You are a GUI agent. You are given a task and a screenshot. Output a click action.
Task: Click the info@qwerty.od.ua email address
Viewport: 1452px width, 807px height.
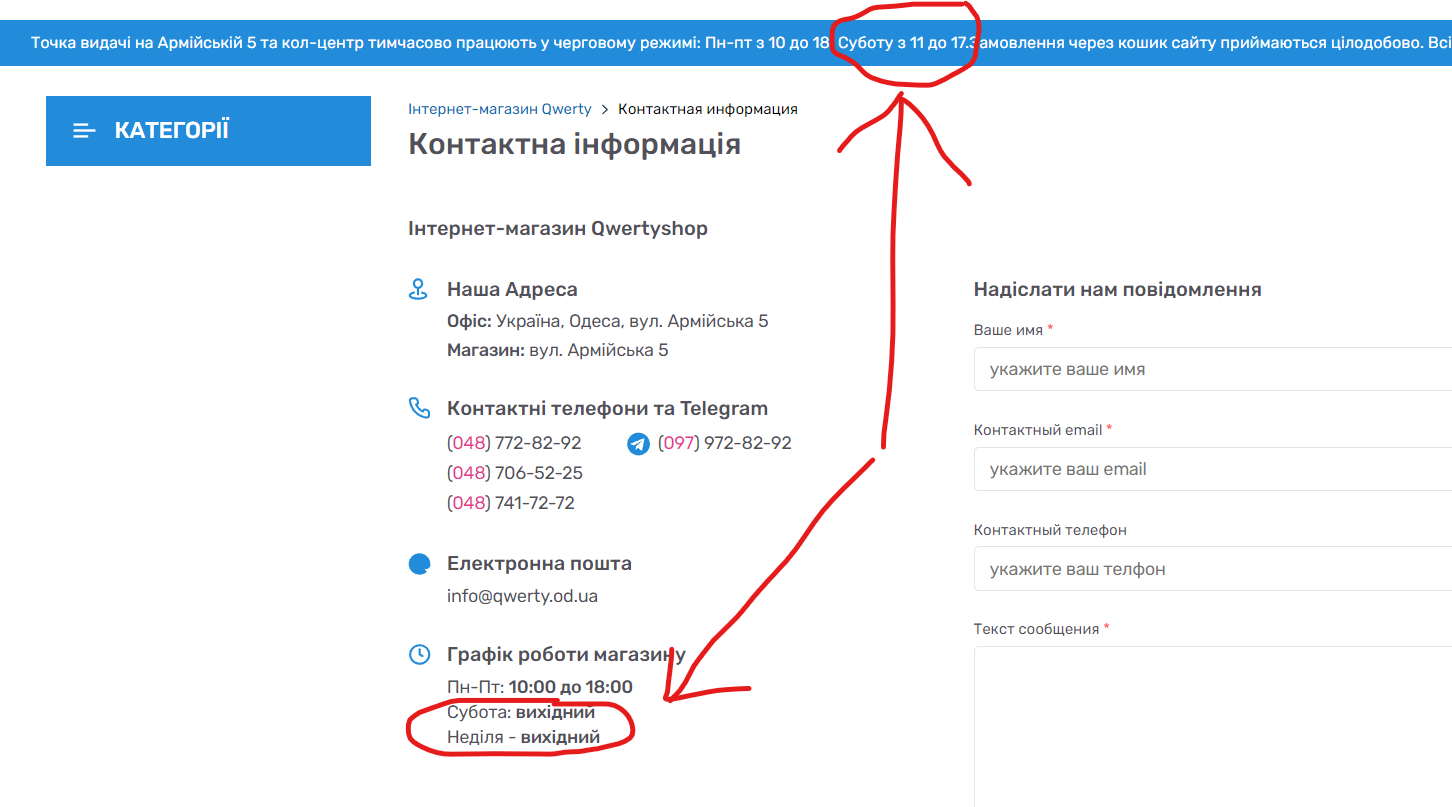pos(522,596)
